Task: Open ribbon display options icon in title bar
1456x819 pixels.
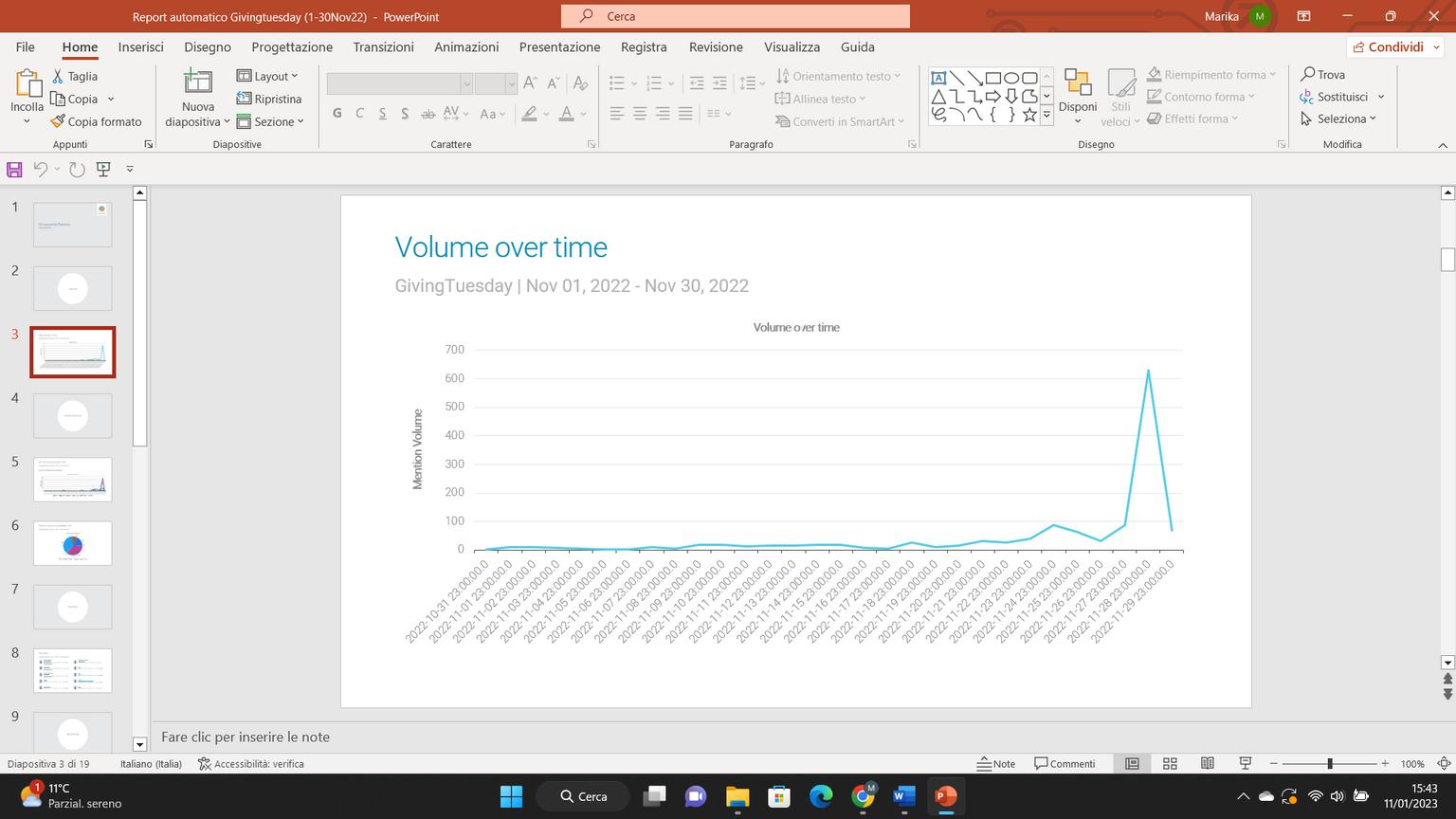Action: (1303, 16)
